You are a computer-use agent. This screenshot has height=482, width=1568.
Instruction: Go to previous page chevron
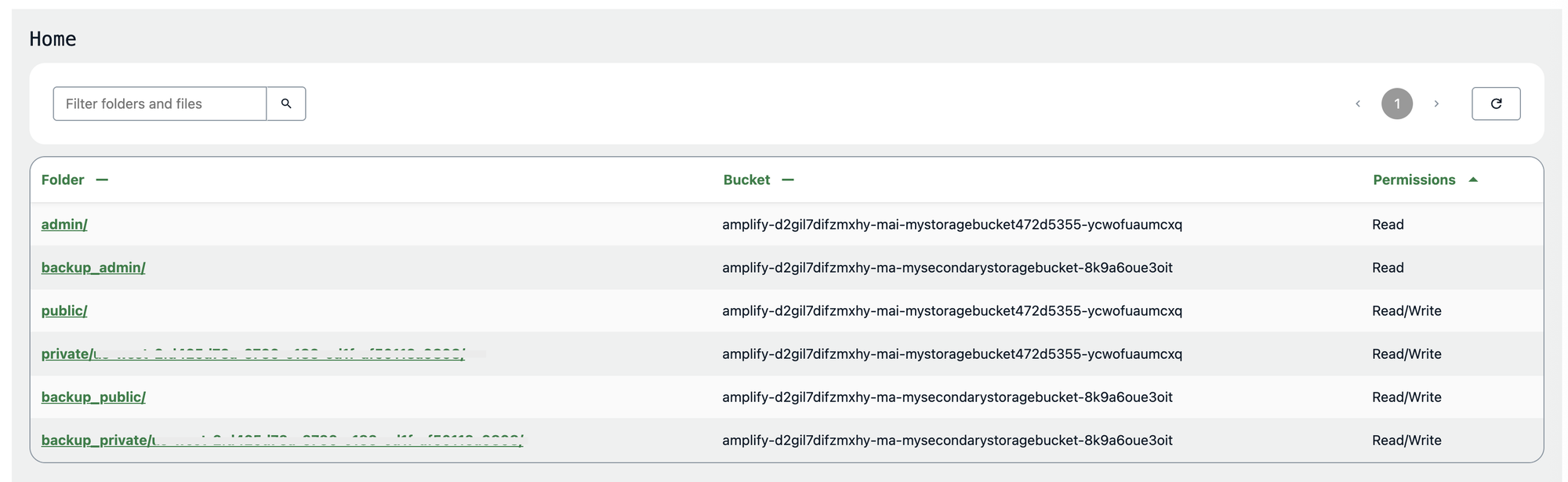coord(1358,103)
